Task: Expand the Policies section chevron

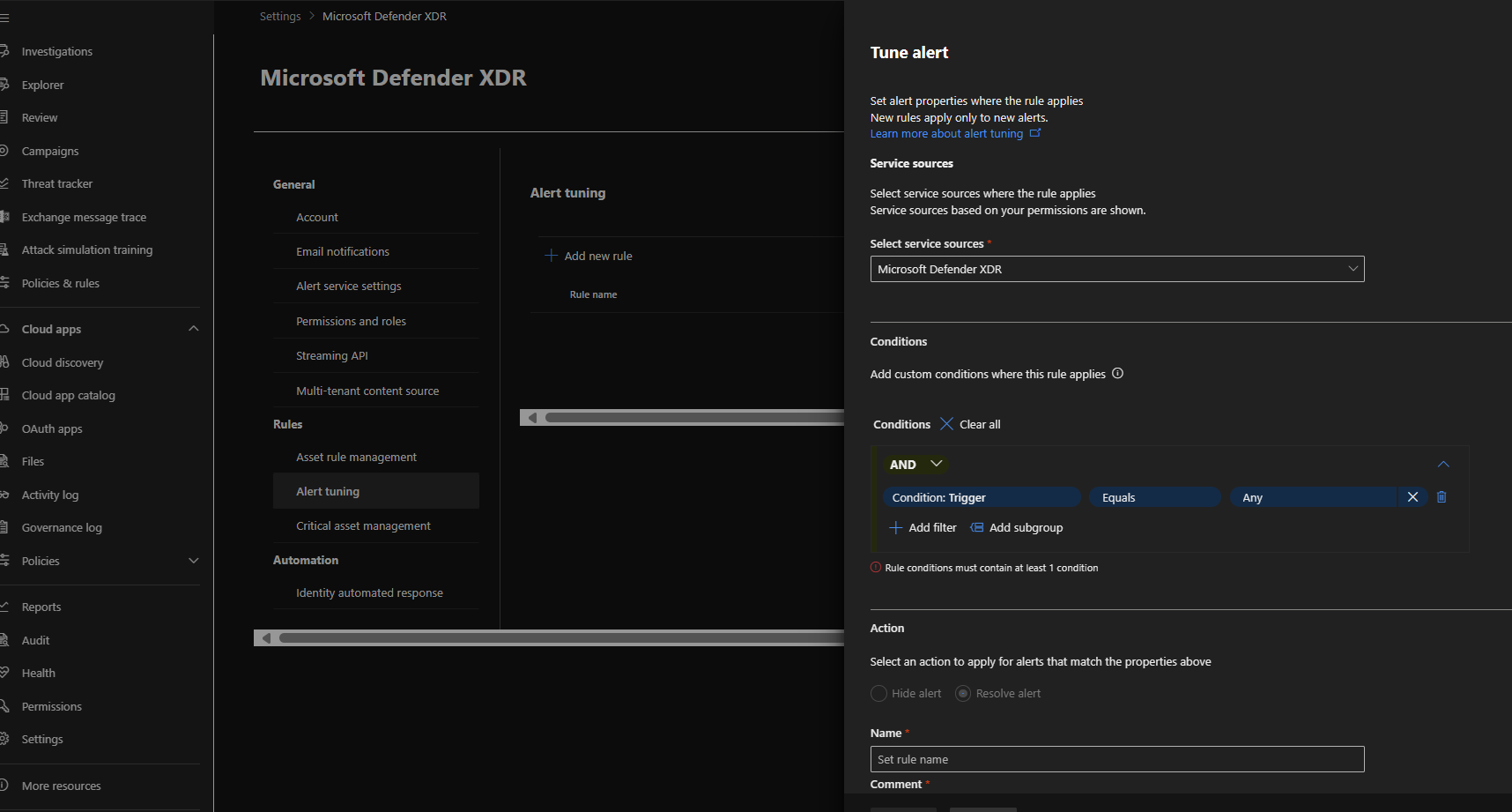Action: (x=194, y=561)
